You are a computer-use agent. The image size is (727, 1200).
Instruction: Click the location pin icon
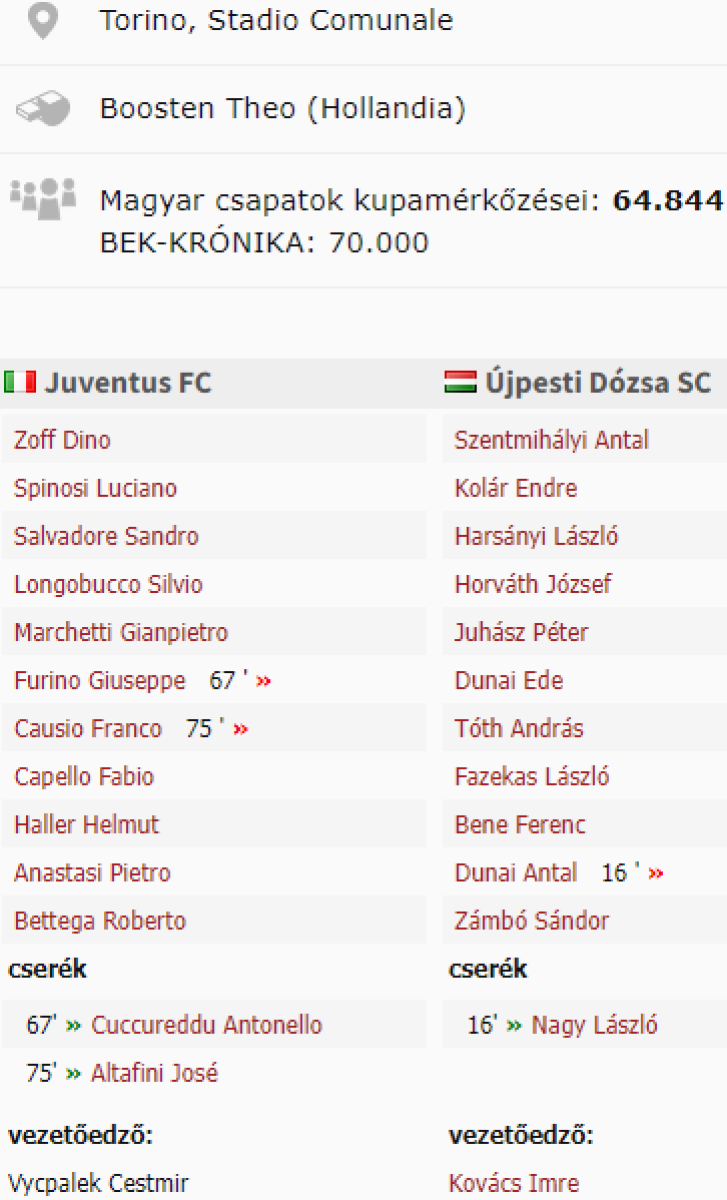tap(41, 21)
